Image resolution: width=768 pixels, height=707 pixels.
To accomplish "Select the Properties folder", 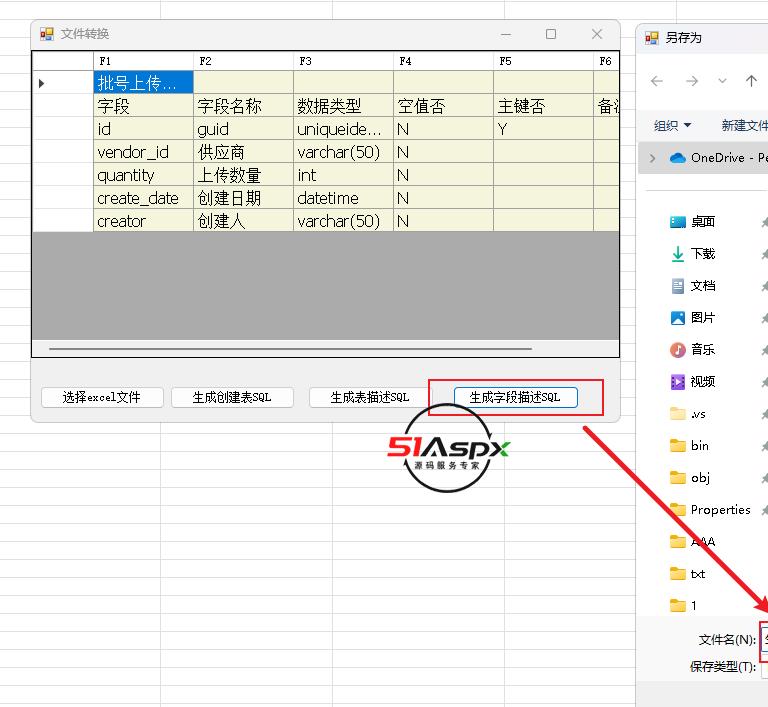I will (719, 510).
